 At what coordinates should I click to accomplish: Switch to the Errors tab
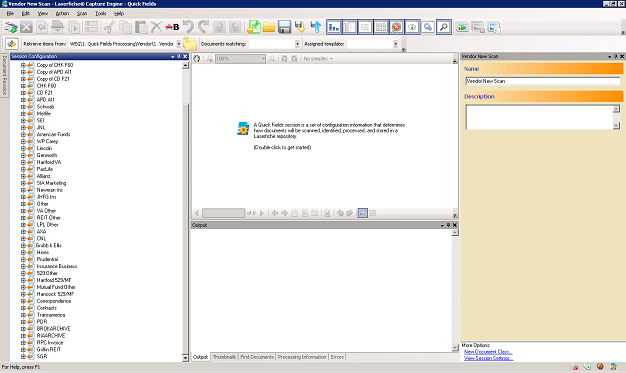click(337, 357)
